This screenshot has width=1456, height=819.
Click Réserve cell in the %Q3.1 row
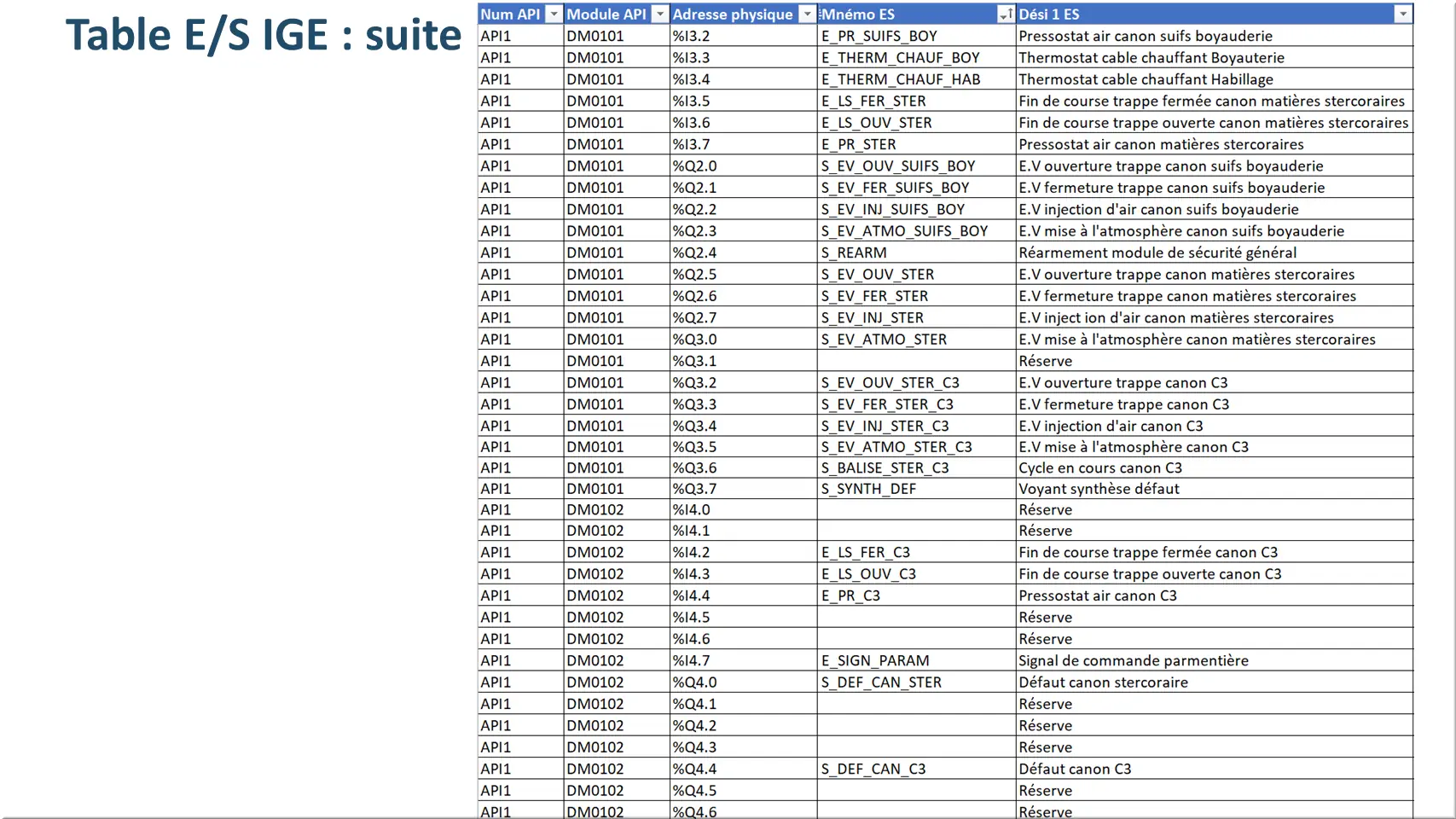(1215, 361)
